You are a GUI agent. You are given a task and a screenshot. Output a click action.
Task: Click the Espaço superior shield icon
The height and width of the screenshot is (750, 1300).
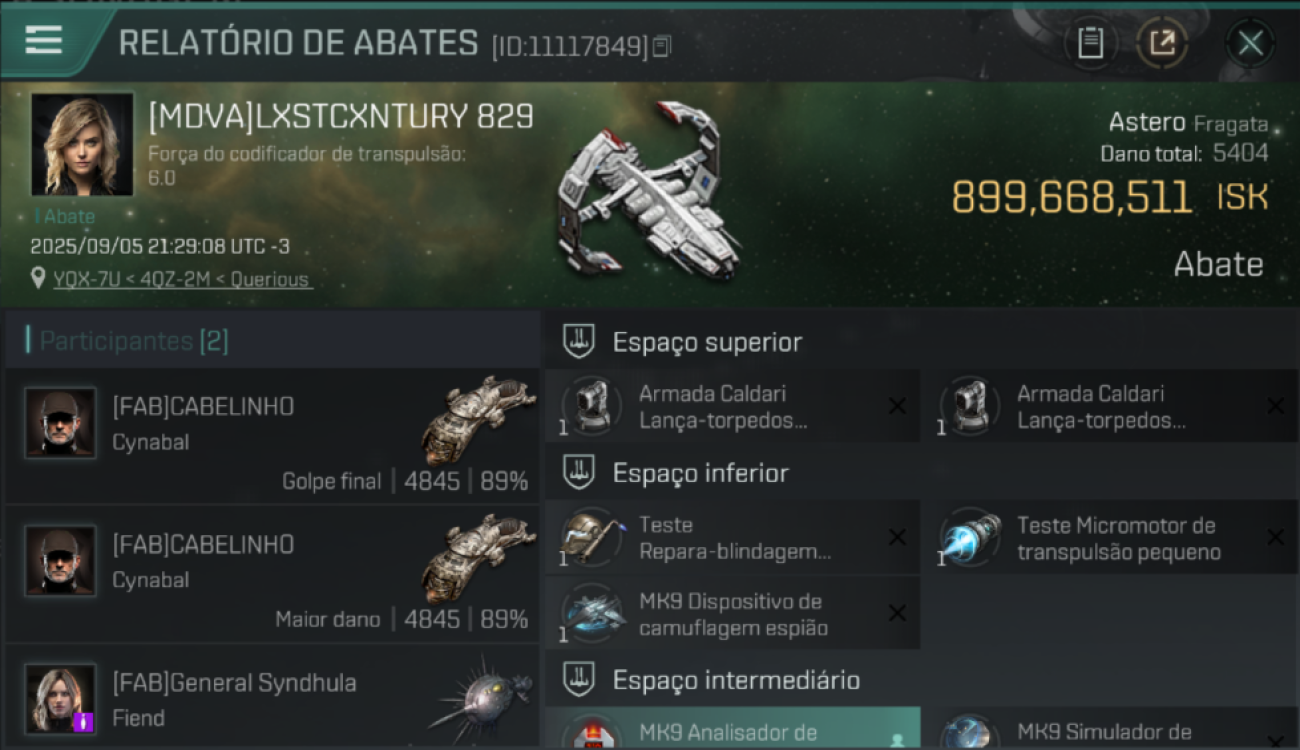[x=579, y=342]
